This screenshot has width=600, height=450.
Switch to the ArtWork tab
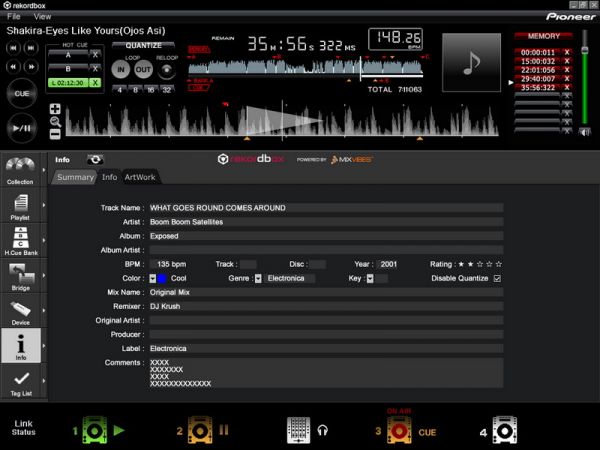140,177
